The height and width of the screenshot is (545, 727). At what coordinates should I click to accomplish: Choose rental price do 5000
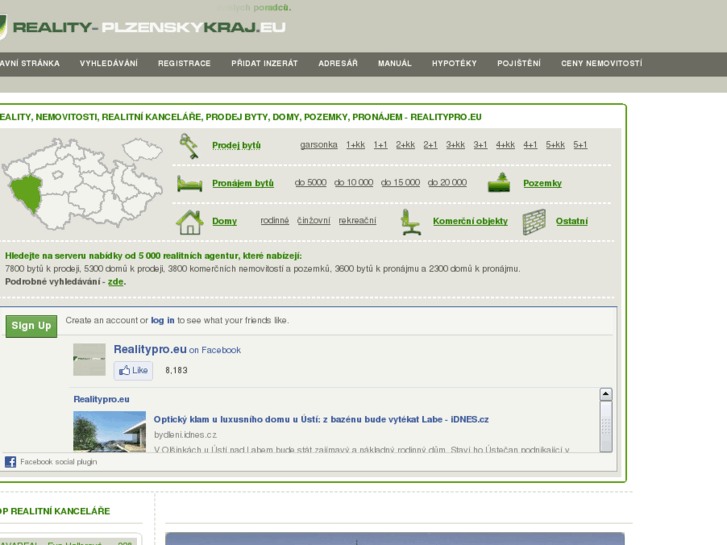(x=310, y=183)
